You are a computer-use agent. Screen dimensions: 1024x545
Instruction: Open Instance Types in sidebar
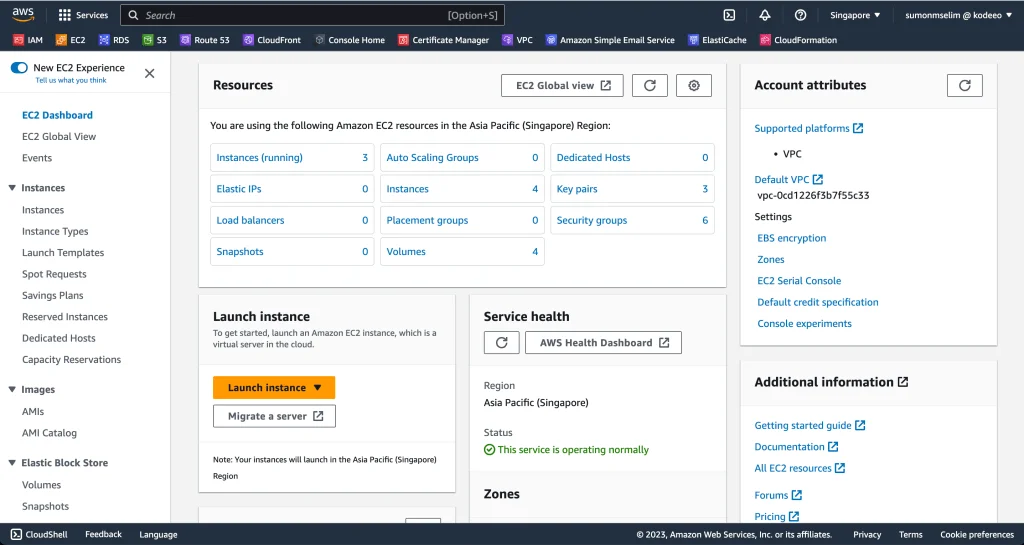click(55, 231)
